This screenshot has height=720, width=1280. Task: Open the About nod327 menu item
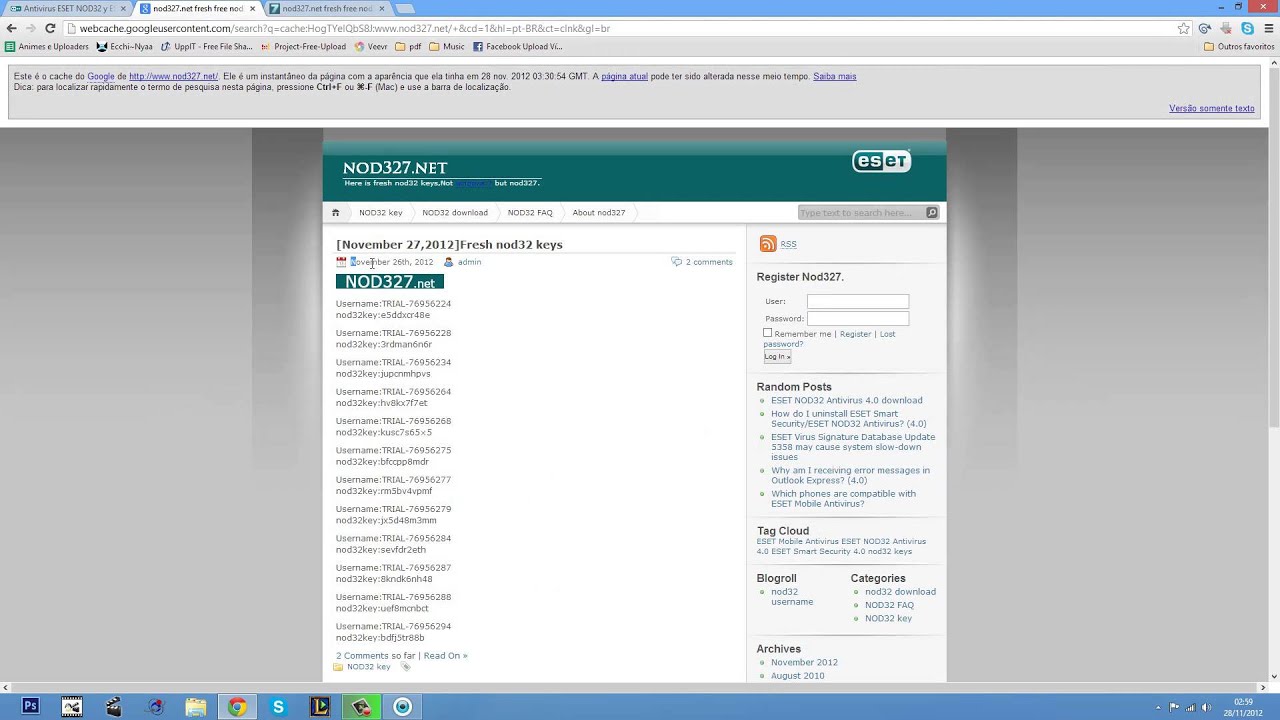click(x=599, y=212)
